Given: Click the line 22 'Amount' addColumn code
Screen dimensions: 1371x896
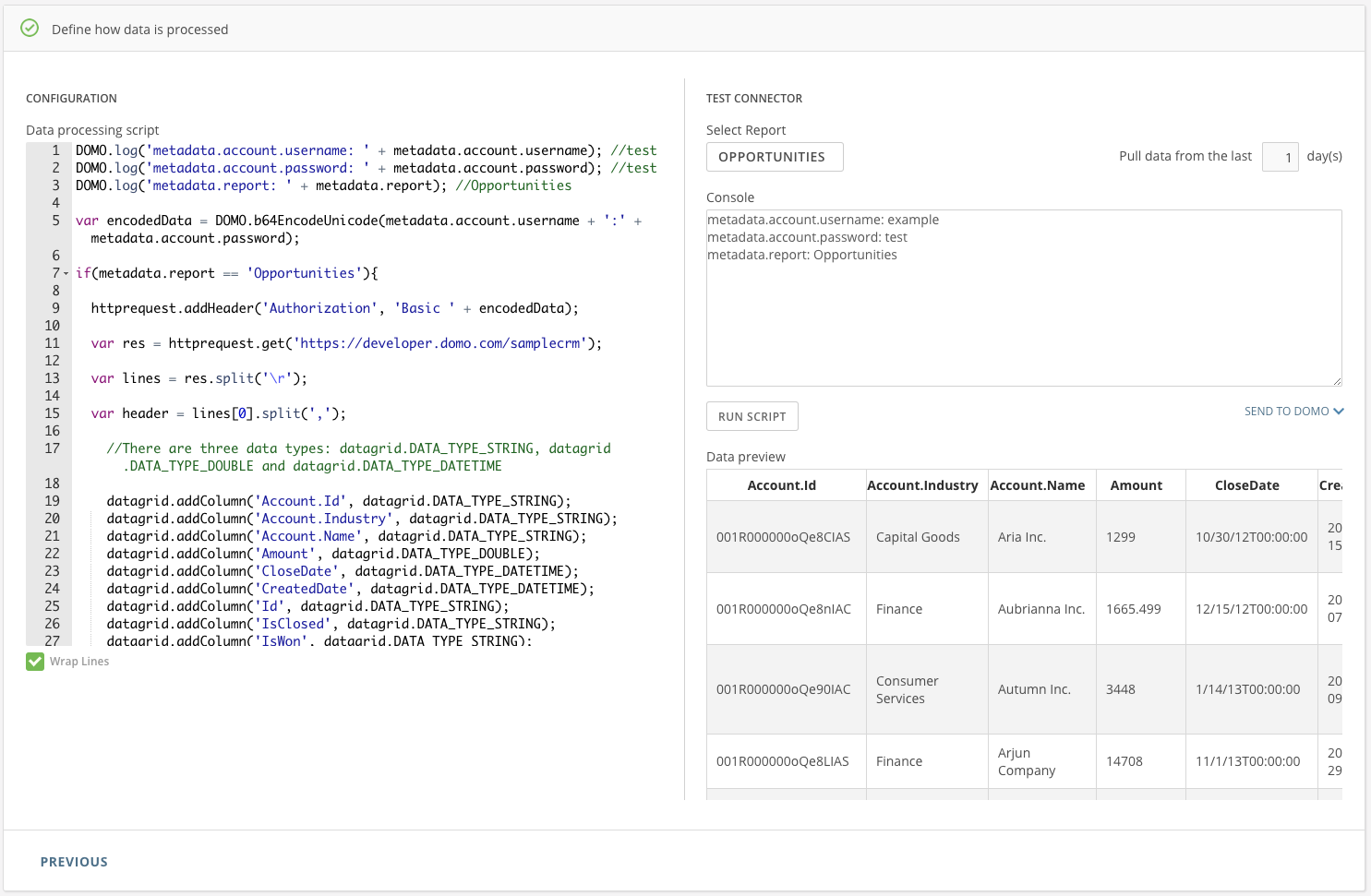Looking at the screenshot, I should pyautogui.click(x=323, y=554).
